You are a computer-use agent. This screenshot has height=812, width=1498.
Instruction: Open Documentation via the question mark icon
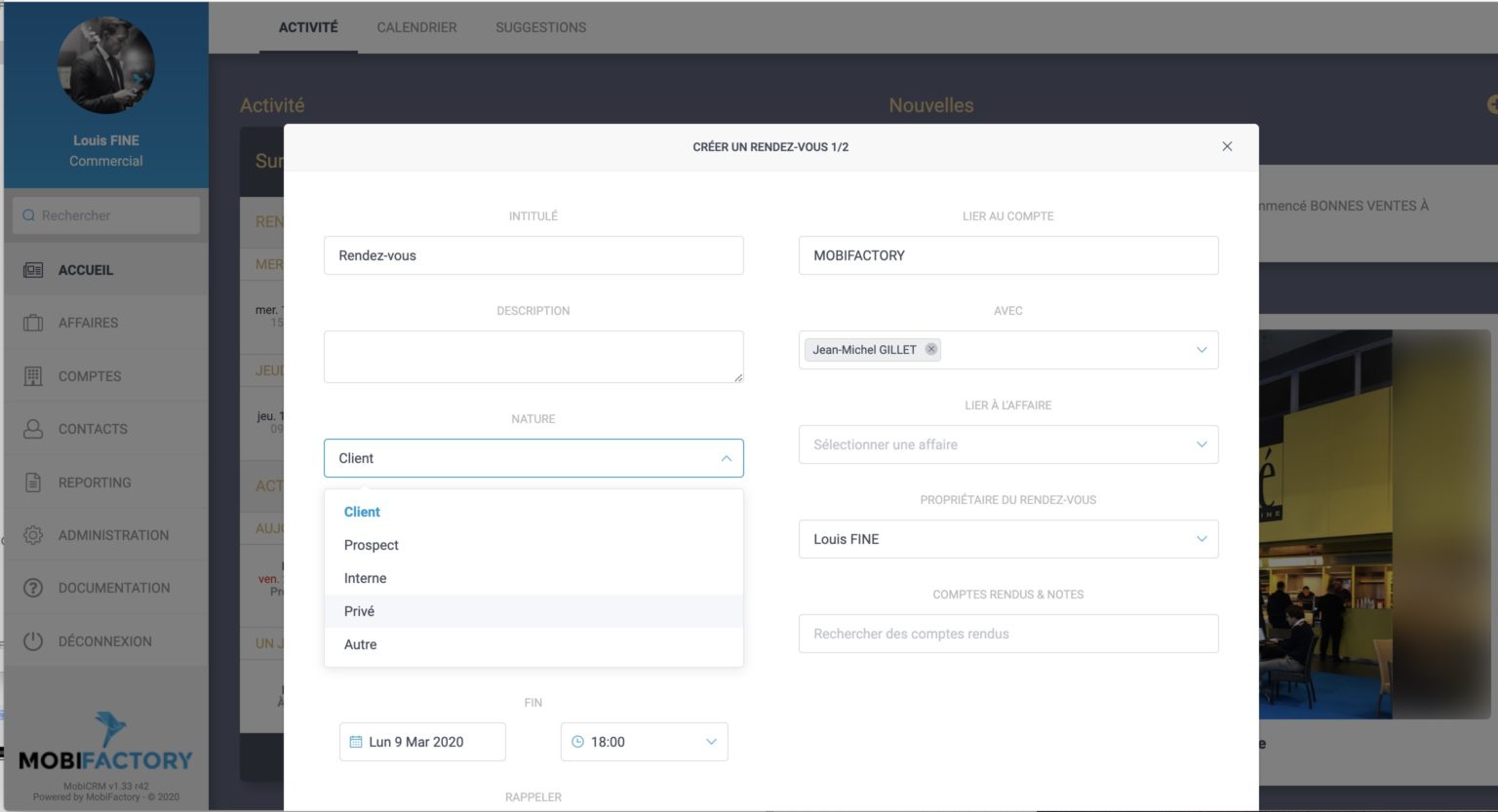click(x=31, y=587)
